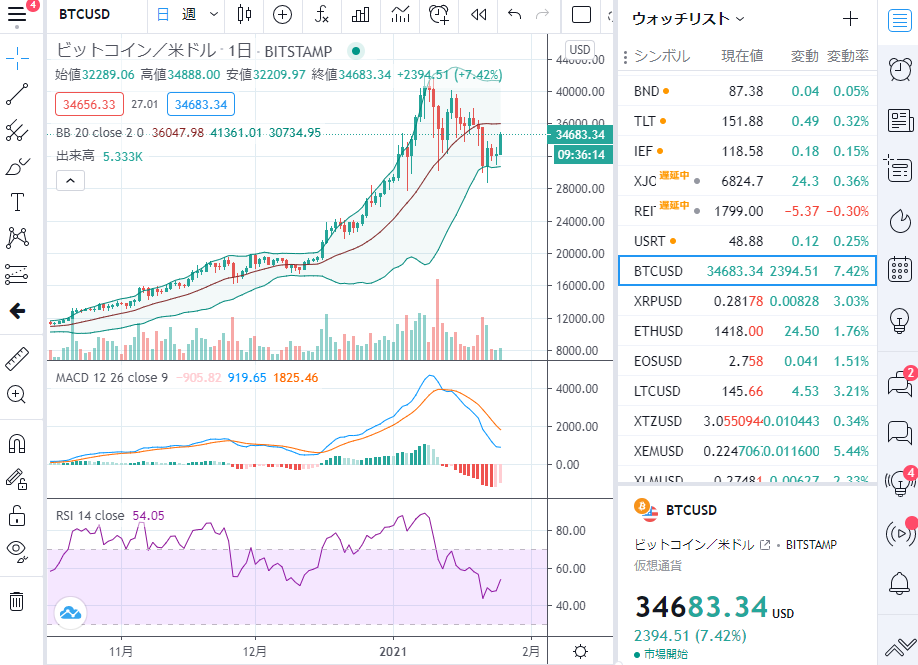Open the ウォッチリスト dropdown

(688, 19)
